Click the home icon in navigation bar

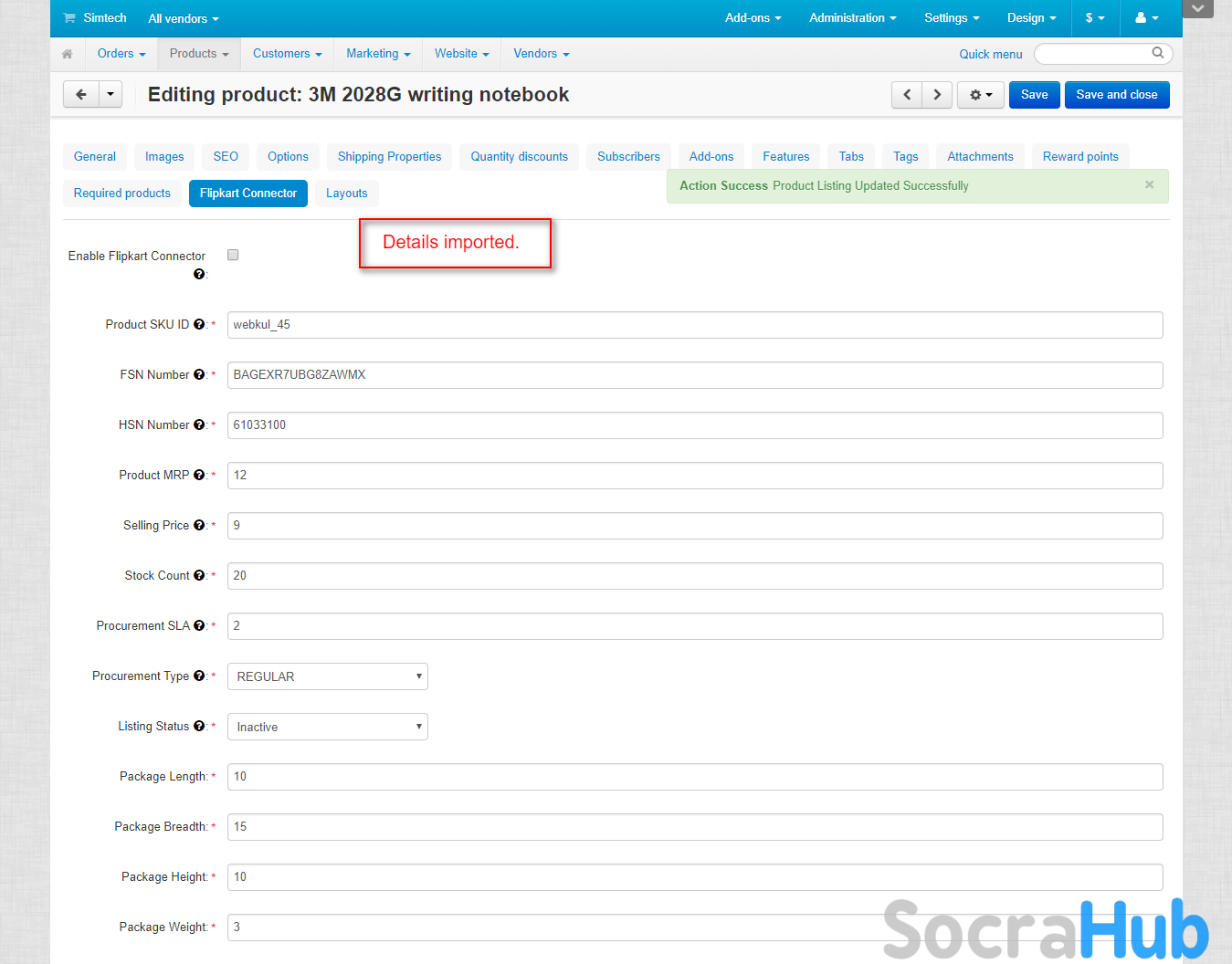[x=67, y=54]
